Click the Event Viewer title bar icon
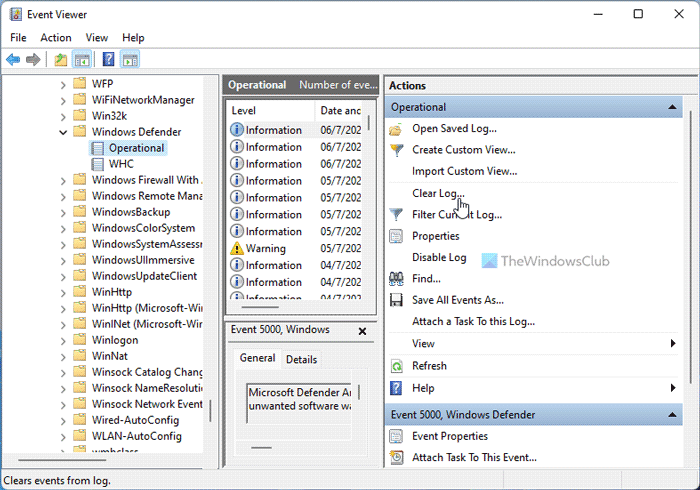 point(16,14)
